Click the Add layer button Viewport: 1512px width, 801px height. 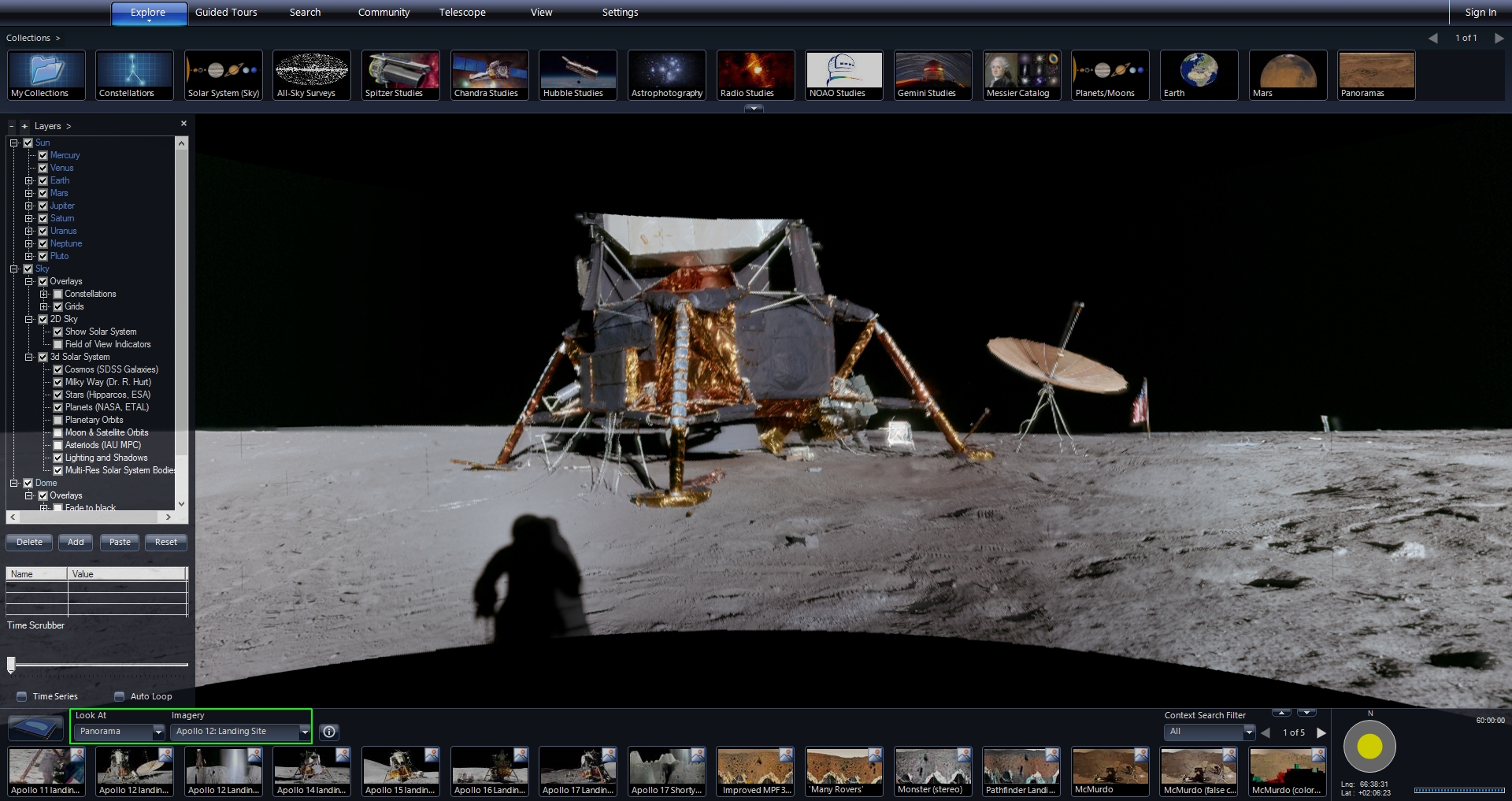(76, 542)
